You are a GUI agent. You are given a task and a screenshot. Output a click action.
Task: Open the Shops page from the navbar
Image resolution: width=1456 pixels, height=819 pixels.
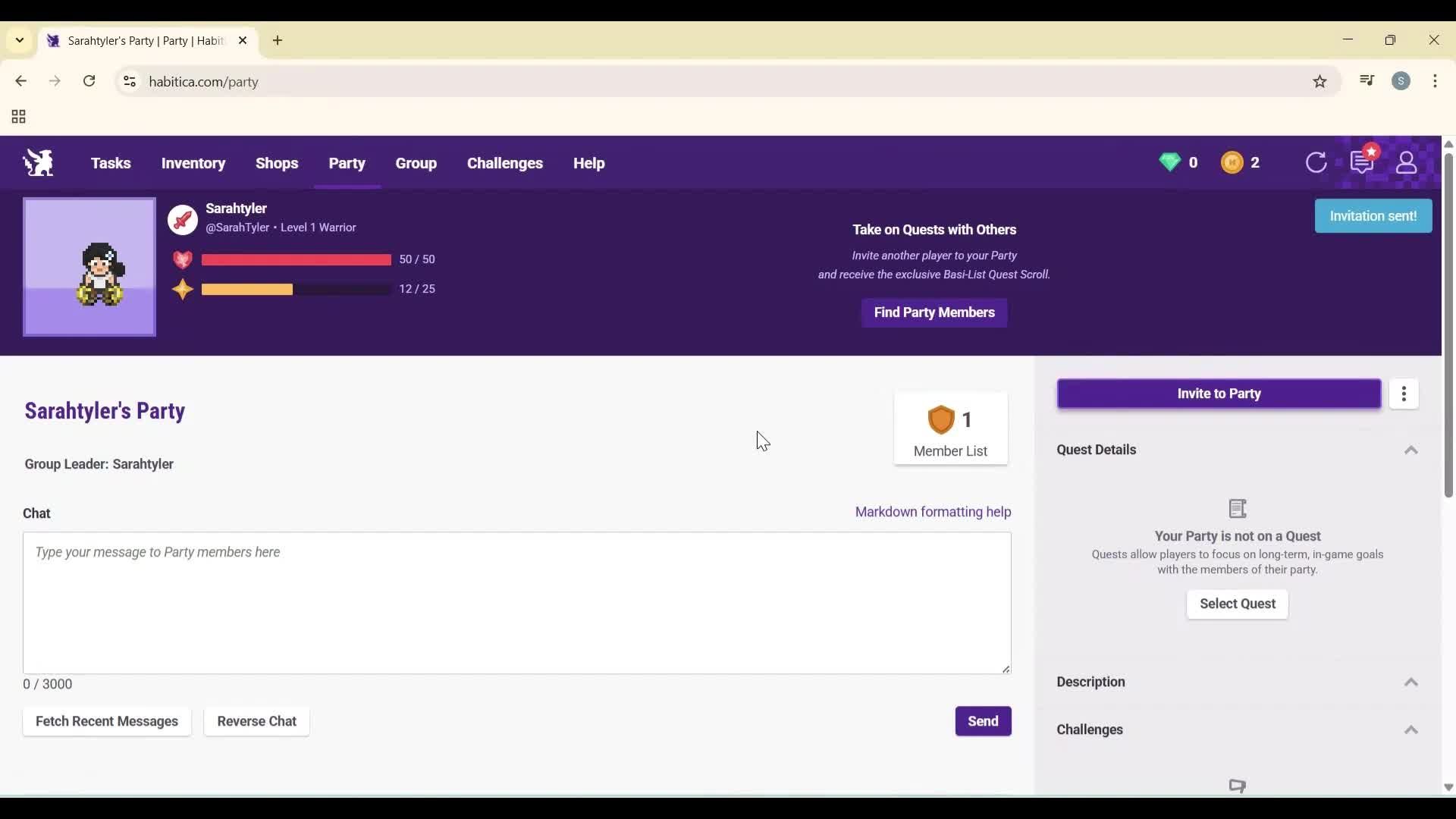(x=278, y=163)
